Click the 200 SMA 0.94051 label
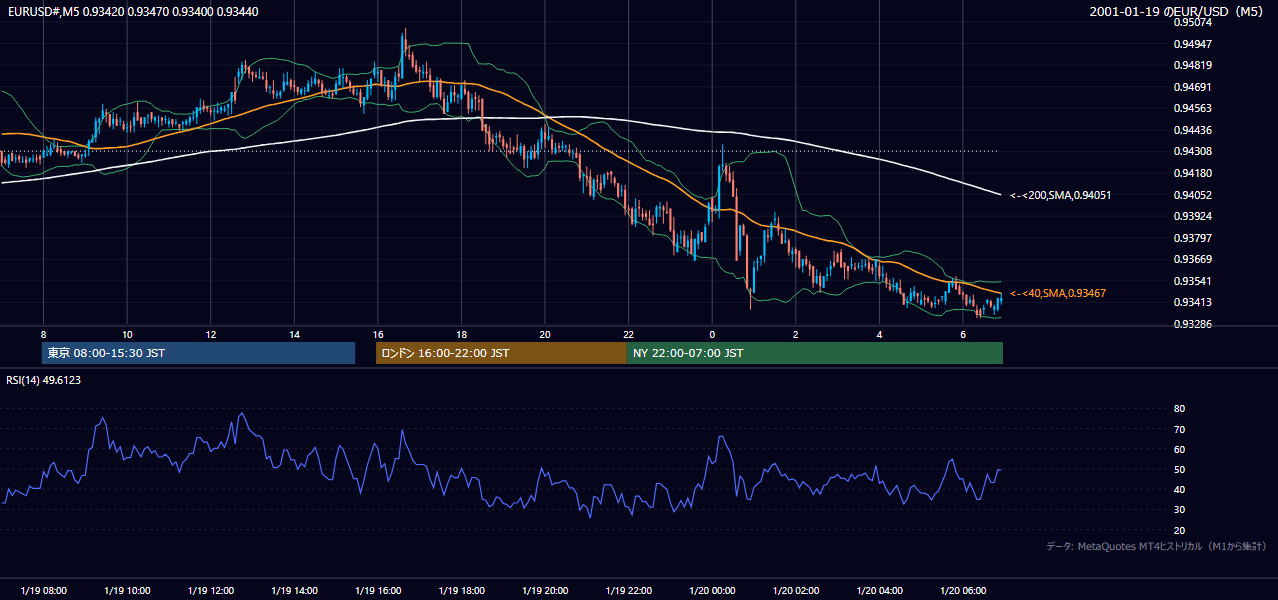Image resolution: width=1278 pixels, height=600 pixels. [x=1060, y=195]
